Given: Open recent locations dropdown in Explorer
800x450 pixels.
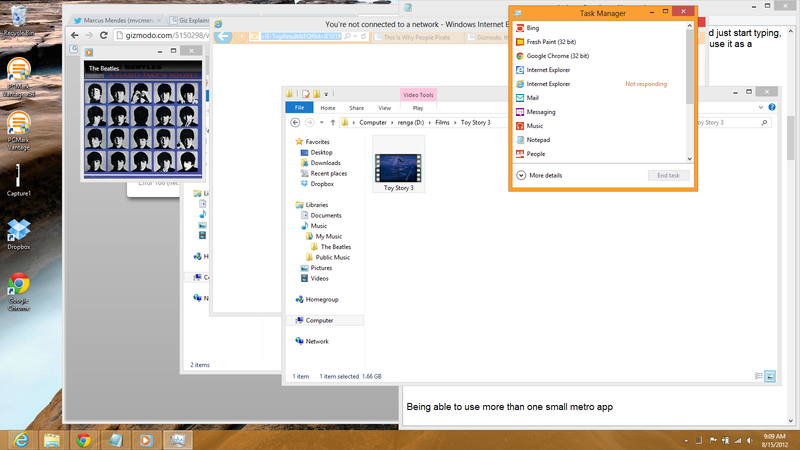Looking at the screenshot, I should 321,122.
